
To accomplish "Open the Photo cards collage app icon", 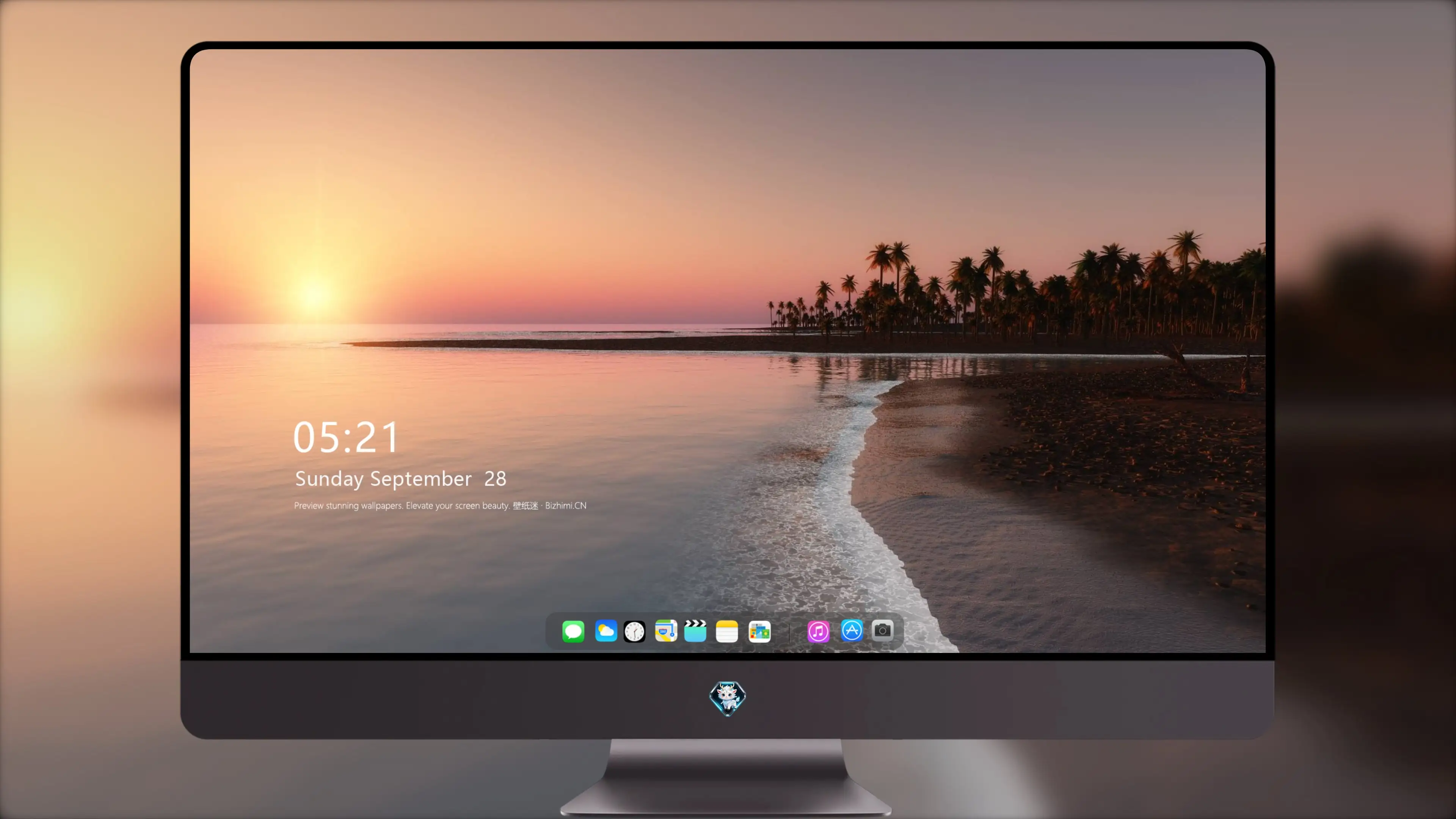I will coord(759,631).
